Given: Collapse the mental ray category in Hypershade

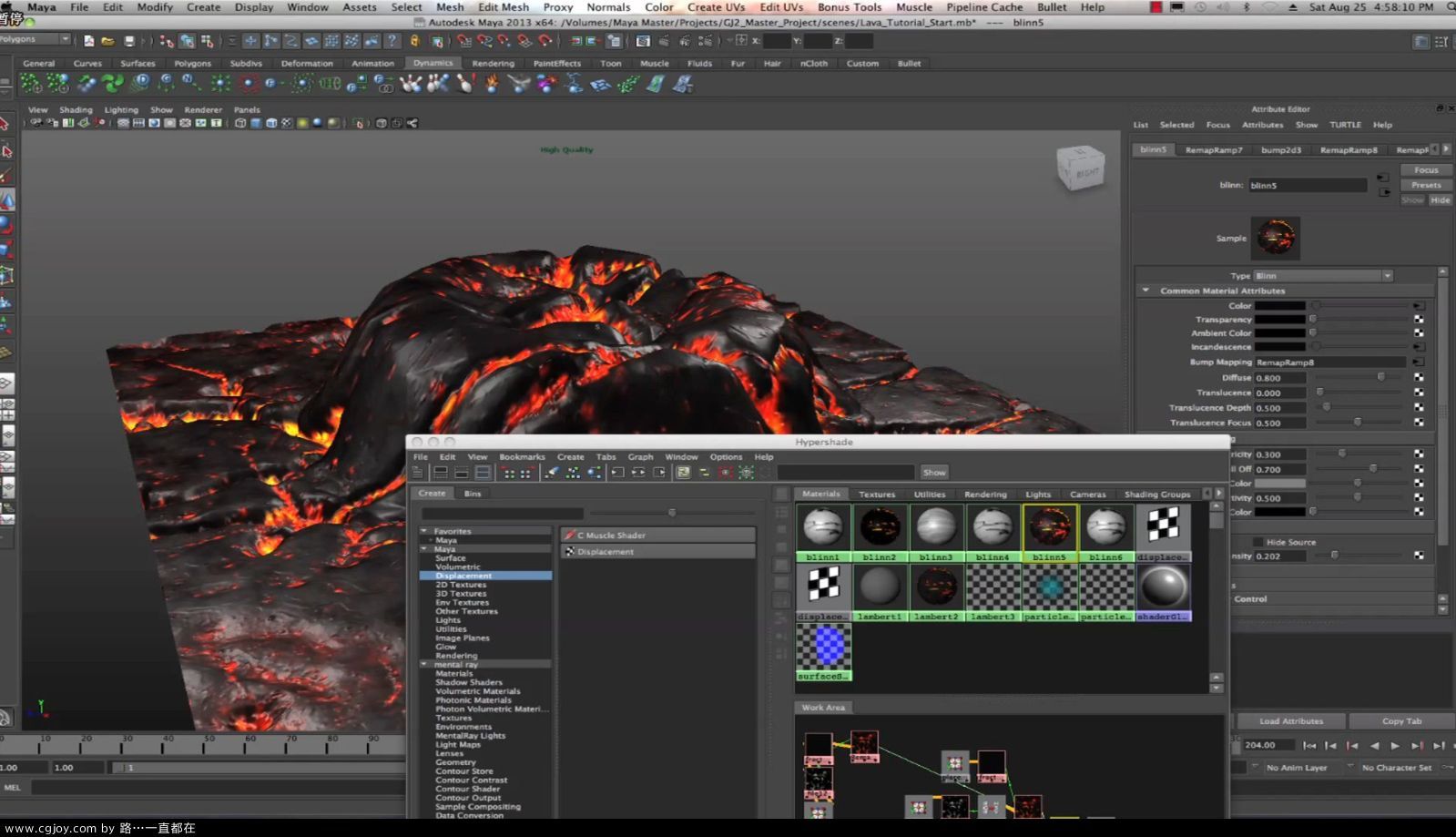Looking at the screenshot, I should tap(423, 665).
